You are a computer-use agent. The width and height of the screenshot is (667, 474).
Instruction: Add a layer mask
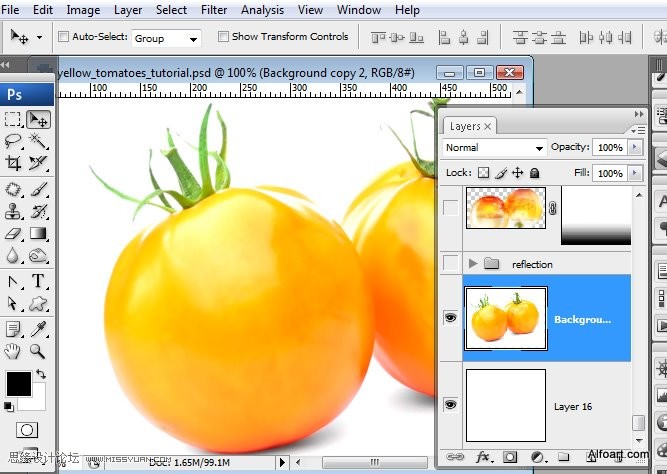click(x=510, y=457)
